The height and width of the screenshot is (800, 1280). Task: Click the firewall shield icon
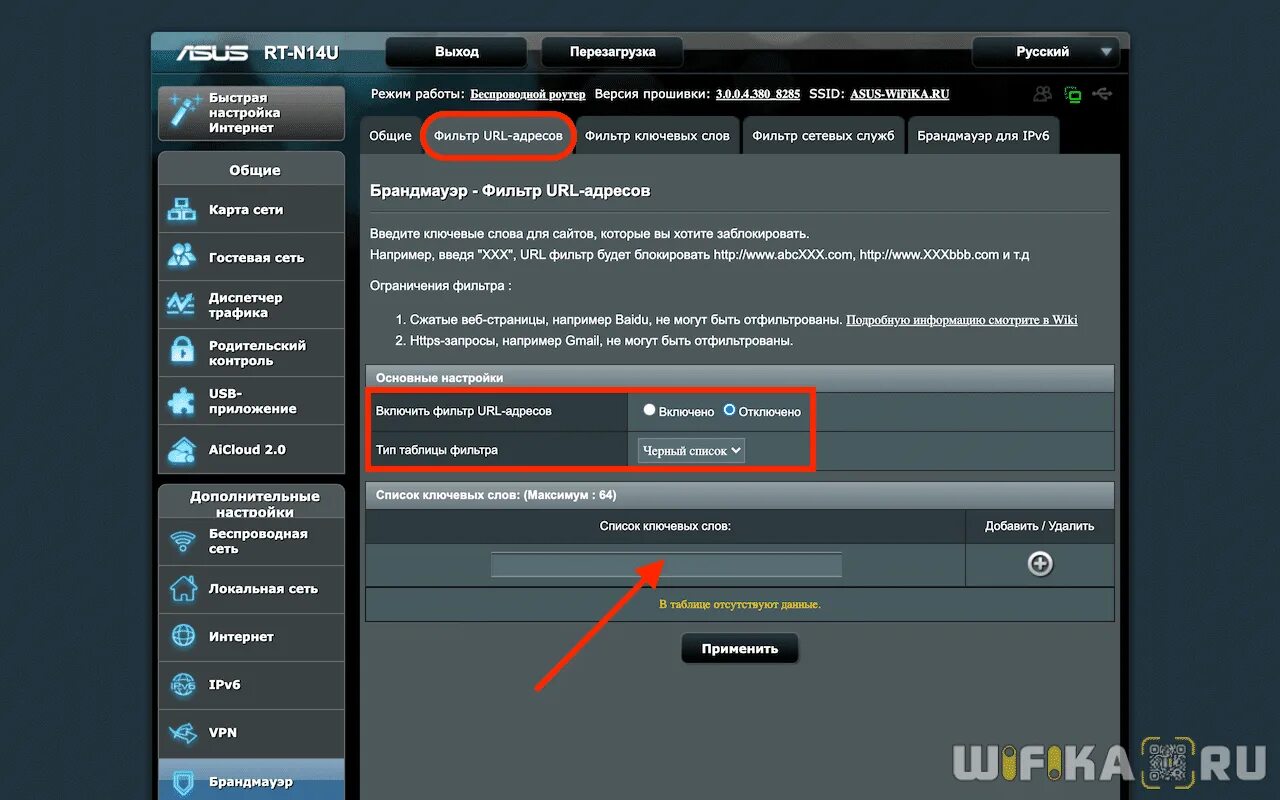183,781
